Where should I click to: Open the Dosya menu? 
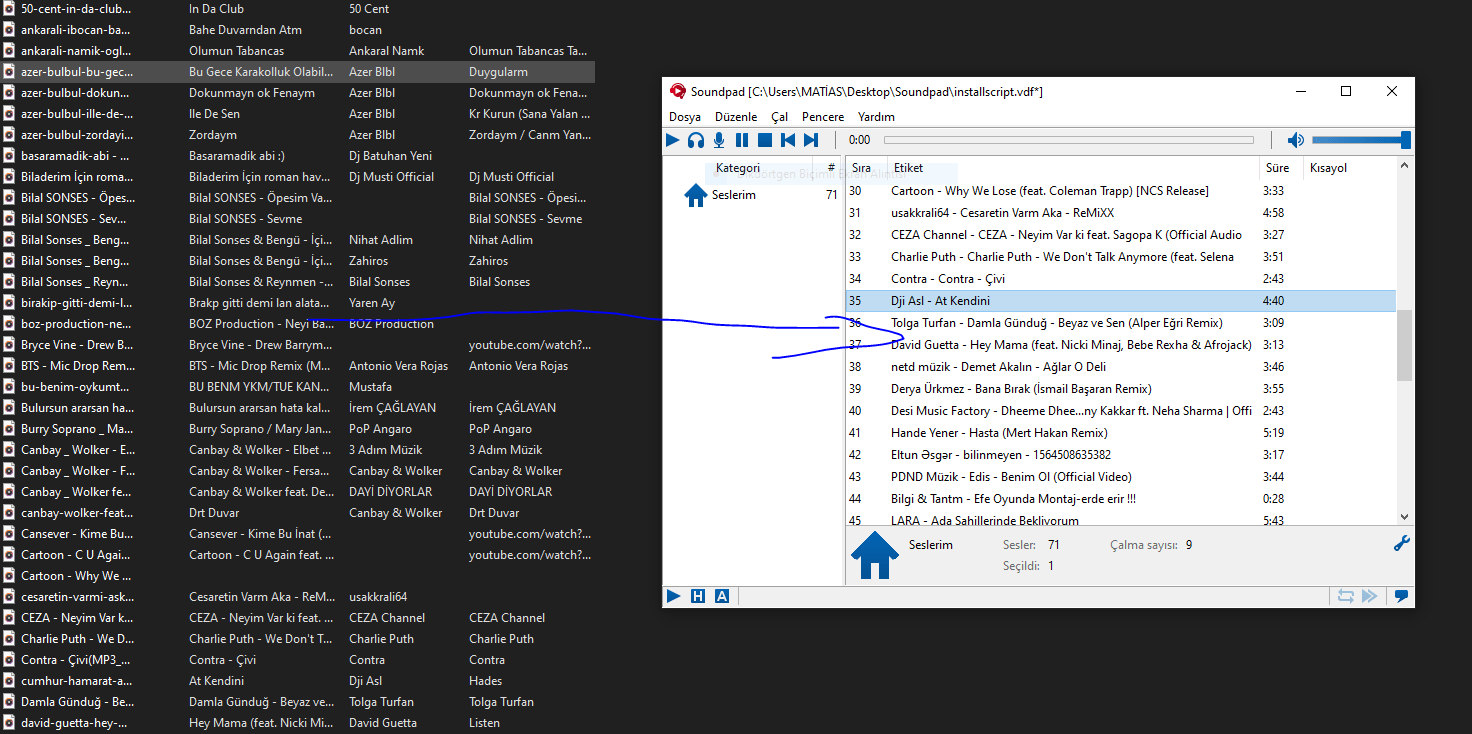click(685, 117)
